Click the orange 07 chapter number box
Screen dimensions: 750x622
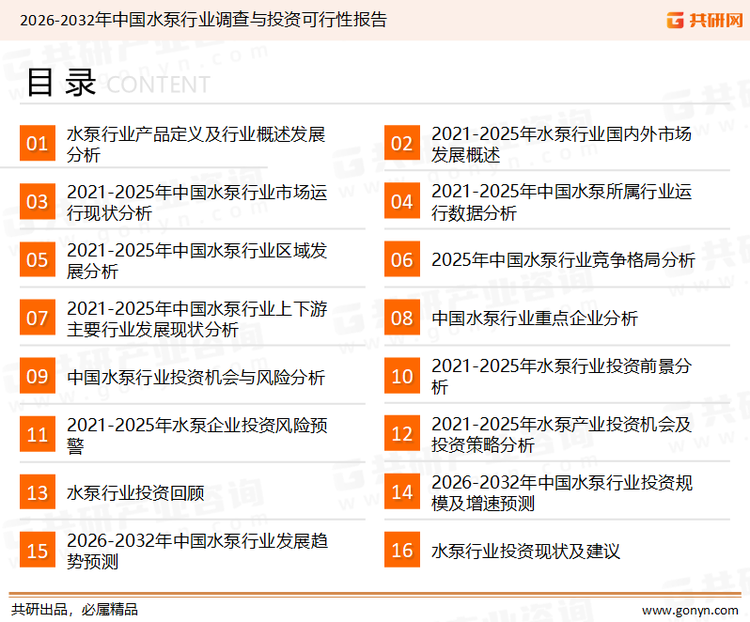(x=37, y=318)
